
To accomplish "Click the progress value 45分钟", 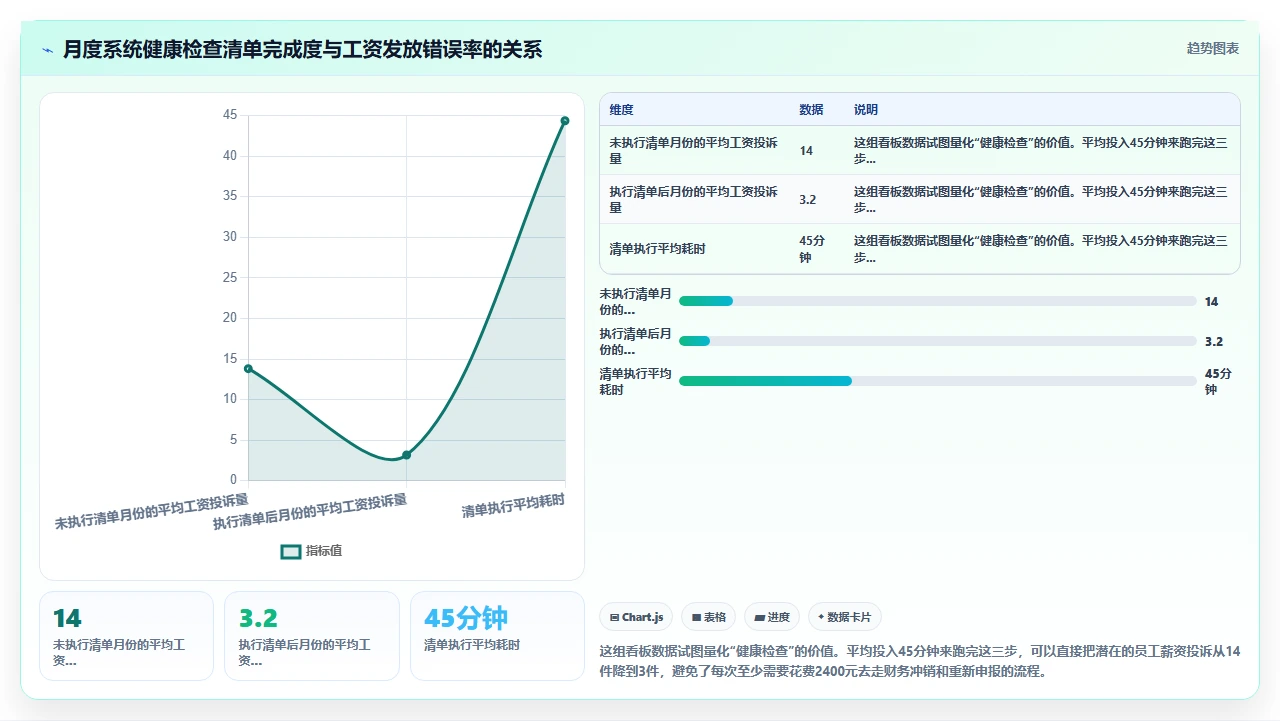I will coord(1218,381).
